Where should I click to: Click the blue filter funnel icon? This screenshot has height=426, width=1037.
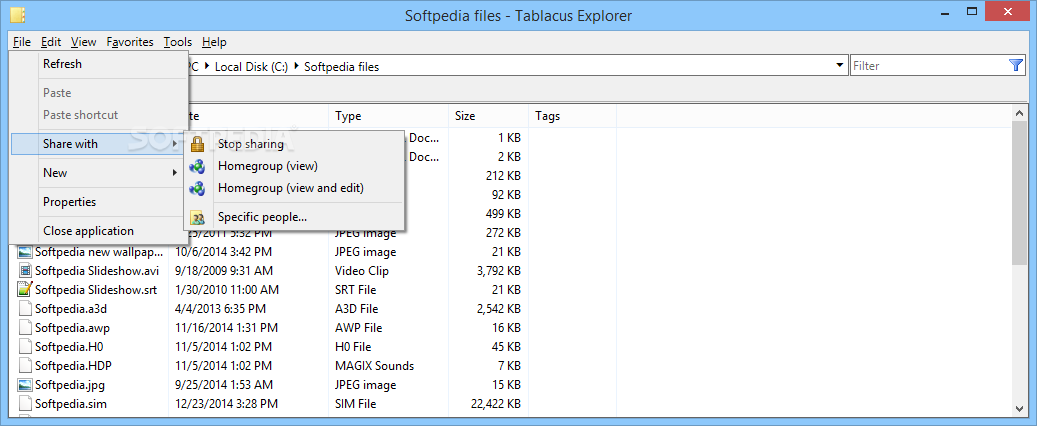1016,65
